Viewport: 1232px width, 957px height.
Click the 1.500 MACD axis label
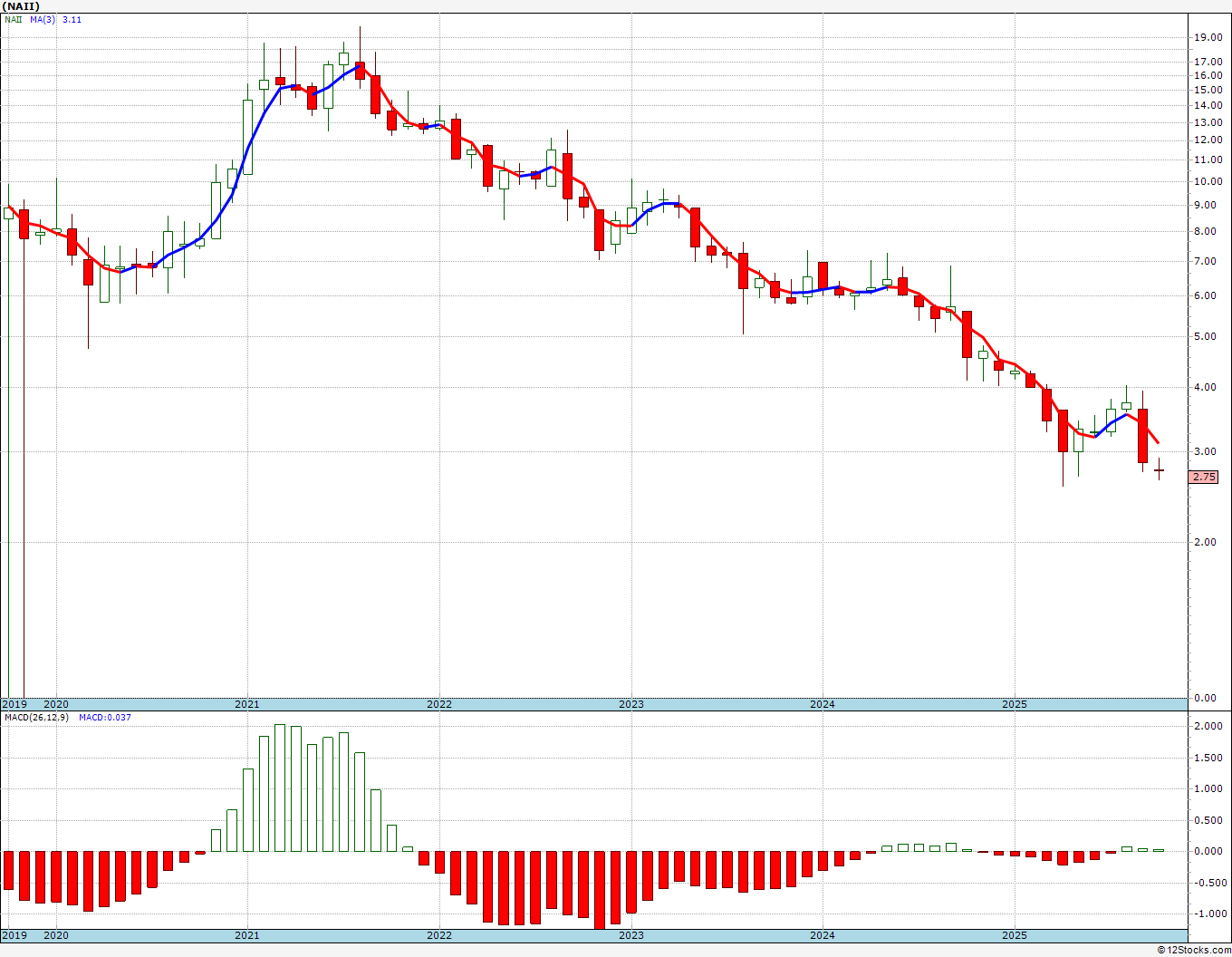click(1209, 758)
